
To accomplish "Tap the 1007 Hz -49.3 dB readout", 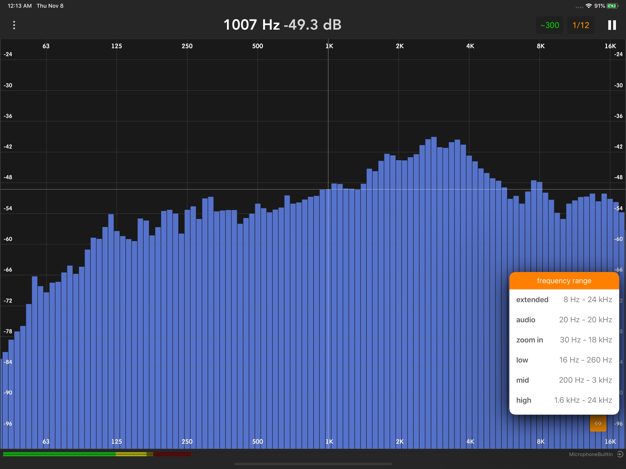I will click(282, 24).
